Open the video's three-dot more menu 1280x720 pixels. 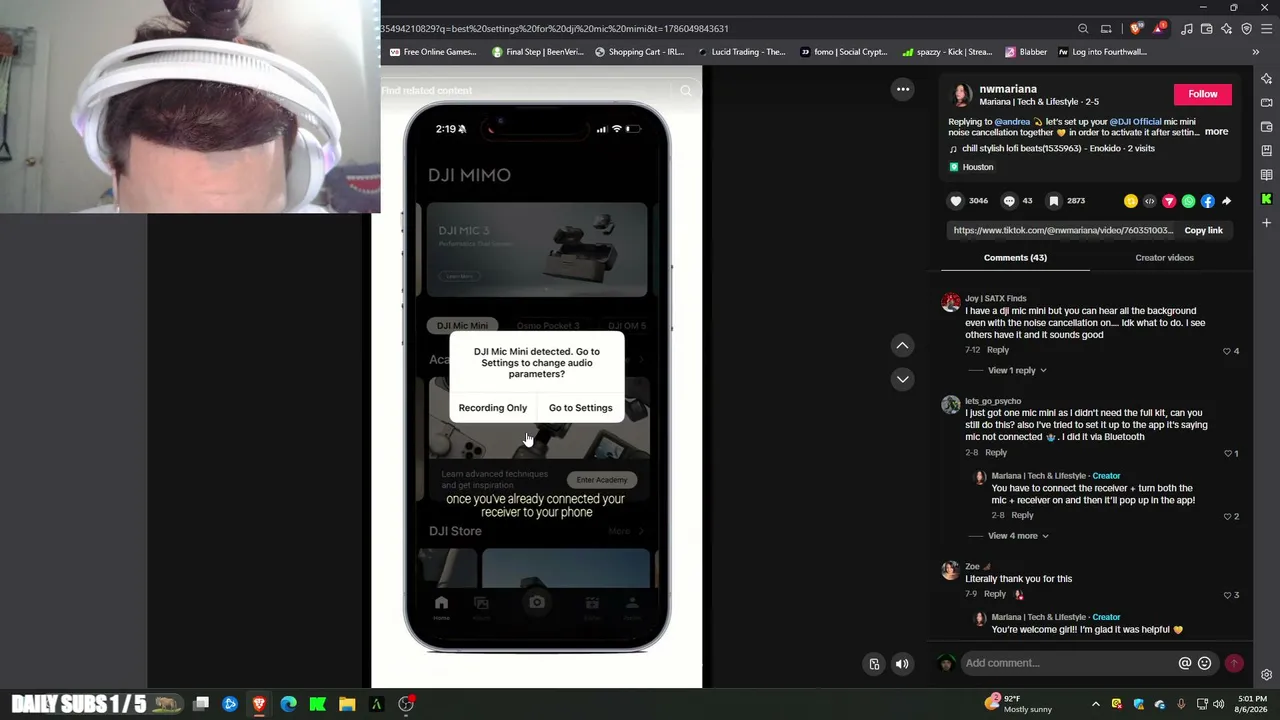click(x=903, y=89)
